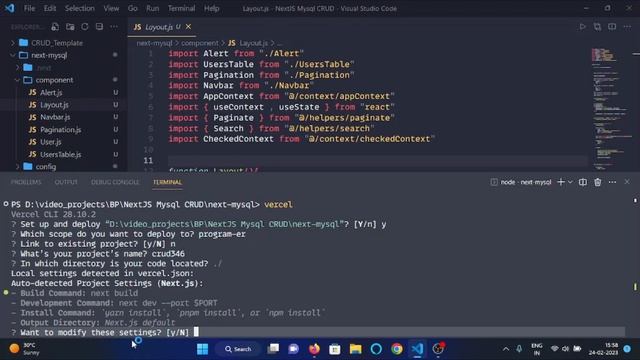The height and width of the screenshot is (360, 640).
Task: Click the VS Code logo icon
Action: tap(9, 8)
